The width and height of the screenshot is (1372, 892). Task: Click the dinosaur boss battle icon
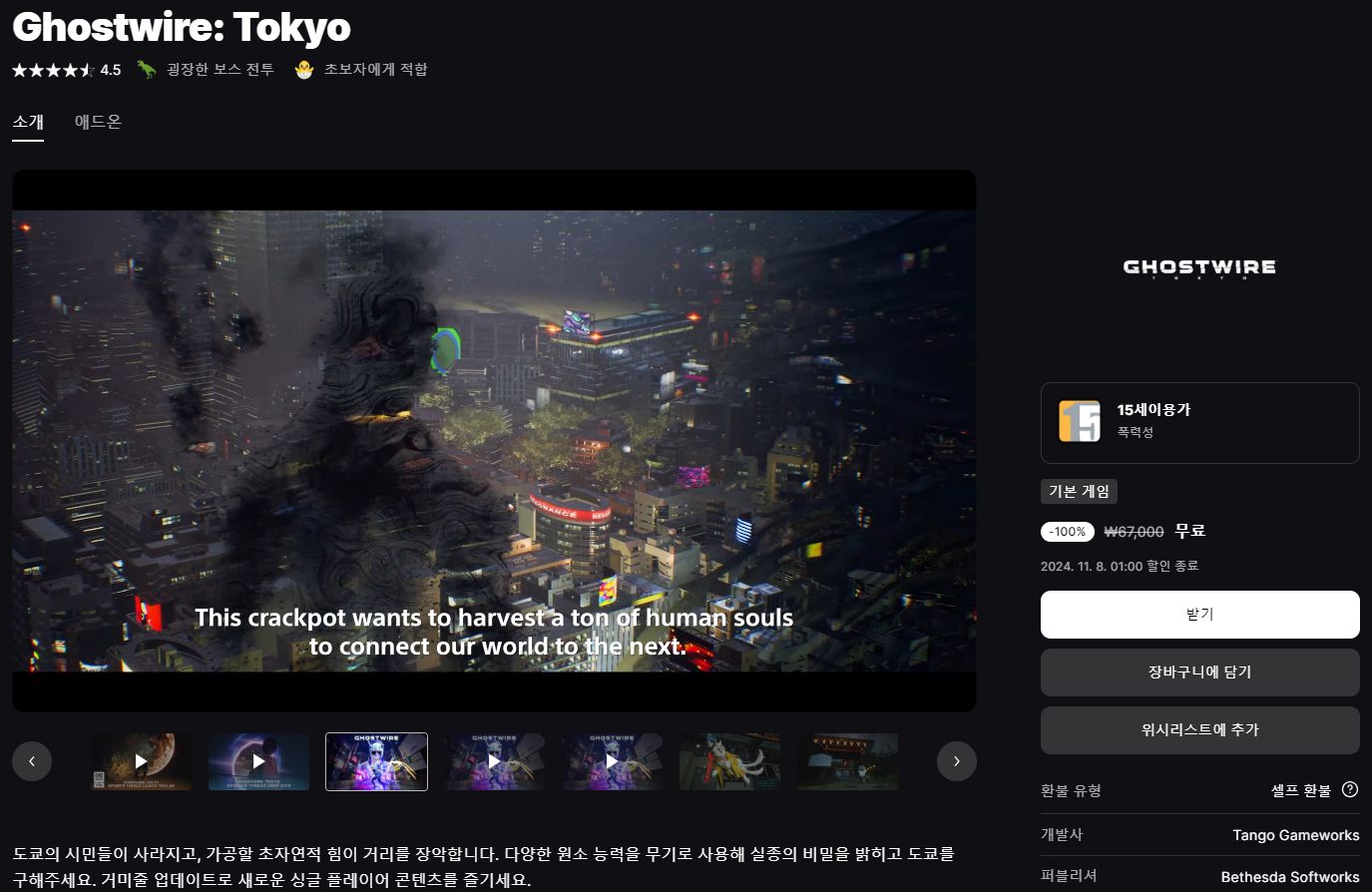coord(147,69)
